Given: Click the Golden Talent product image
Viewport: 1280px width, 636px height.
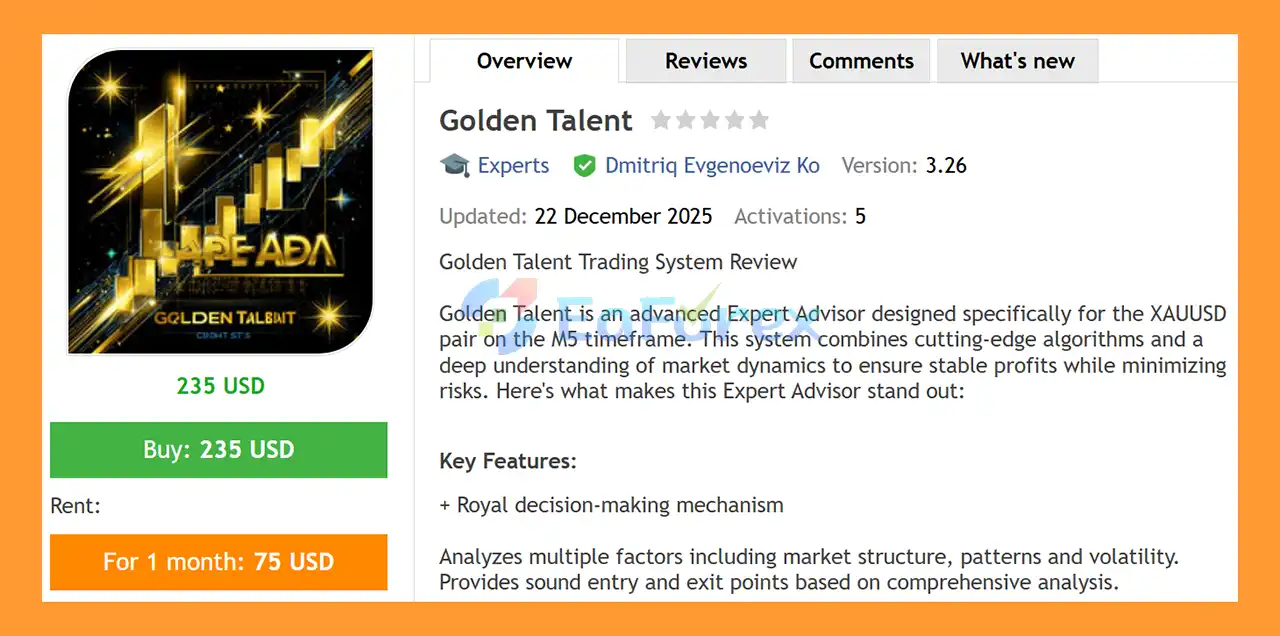Looking at the screenshot, I should [220, 203].
